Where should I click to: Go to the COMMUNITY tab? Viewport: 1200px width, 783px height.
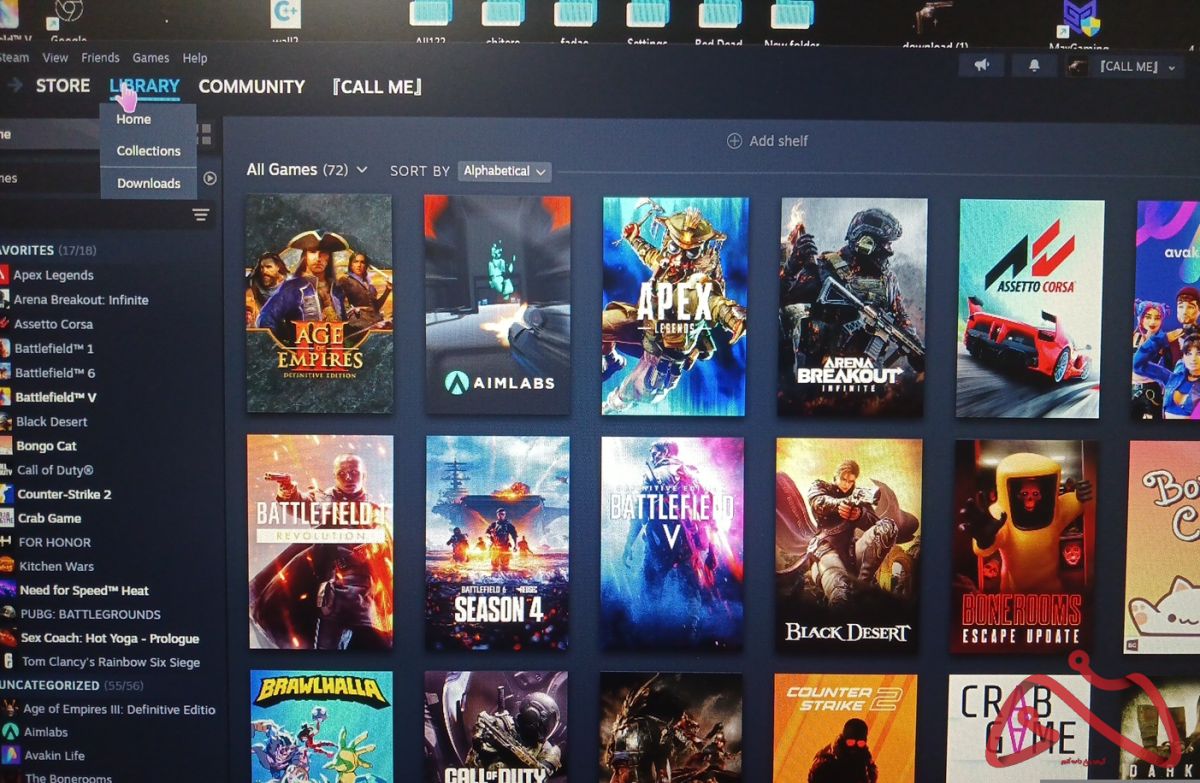(x=252, y=87)
